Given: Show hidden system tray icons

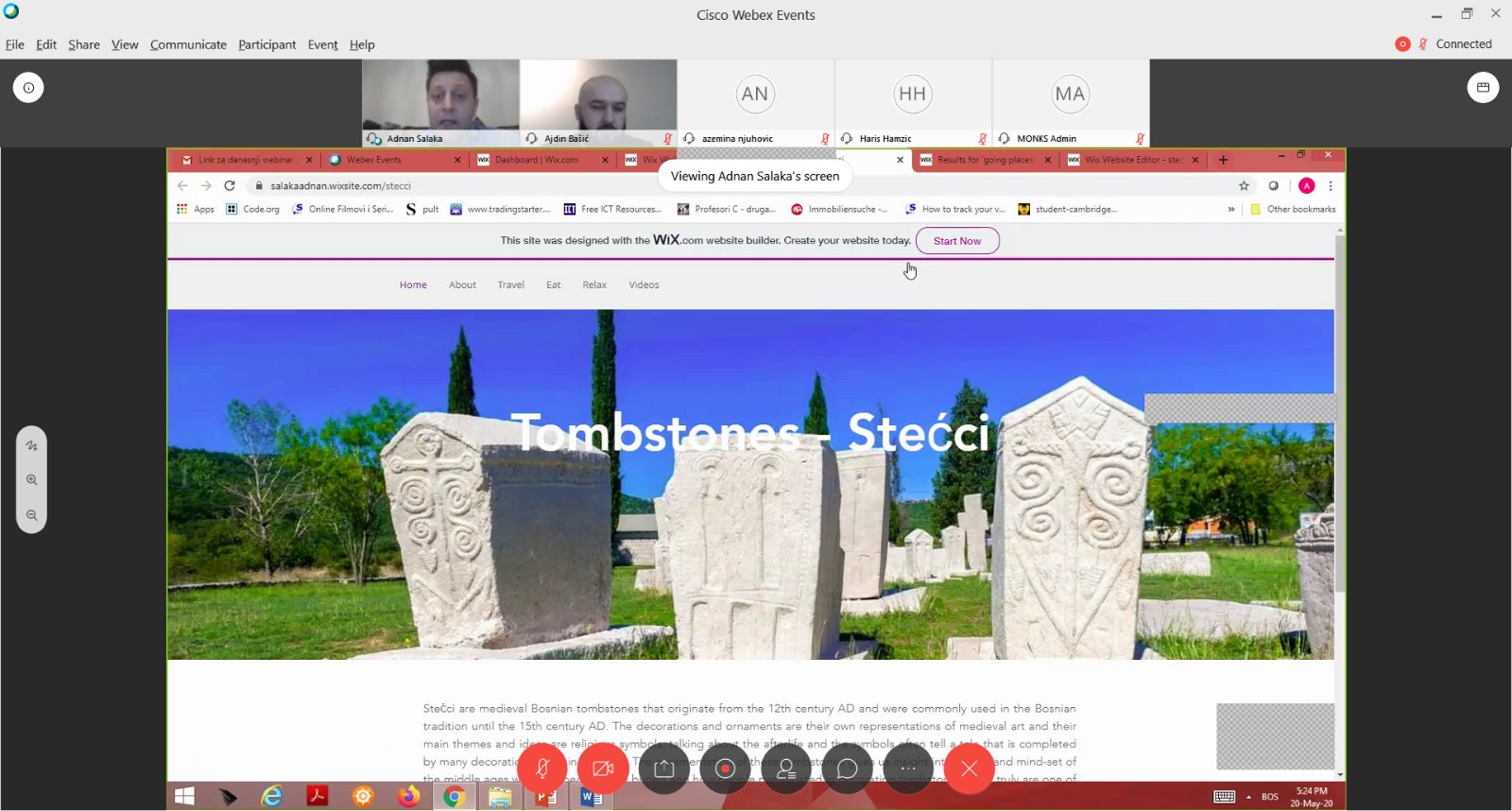Looking at the screenshot, I should [1248, 797].
